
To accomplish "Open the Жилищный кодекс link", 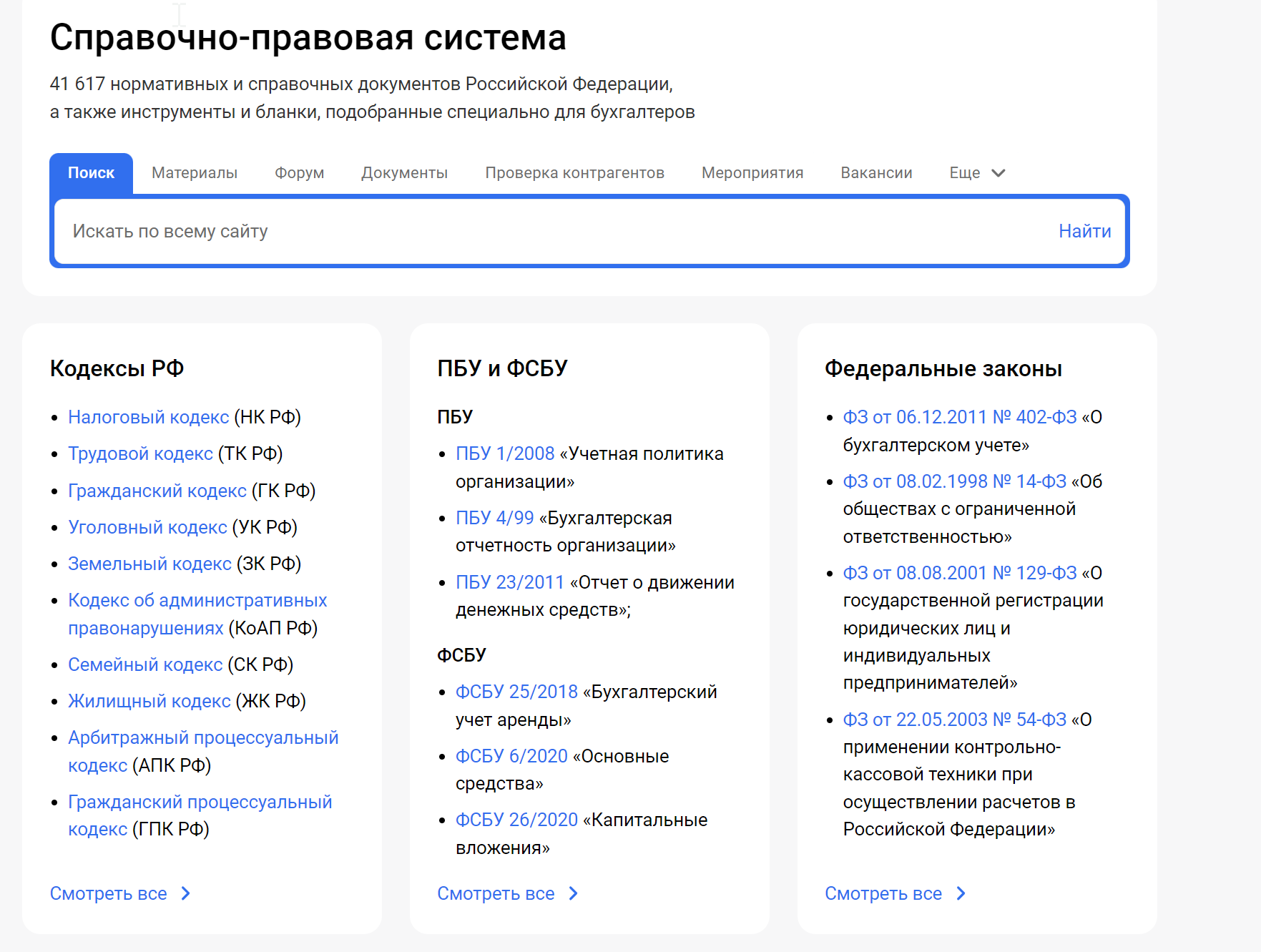I will tap(149, 701).
